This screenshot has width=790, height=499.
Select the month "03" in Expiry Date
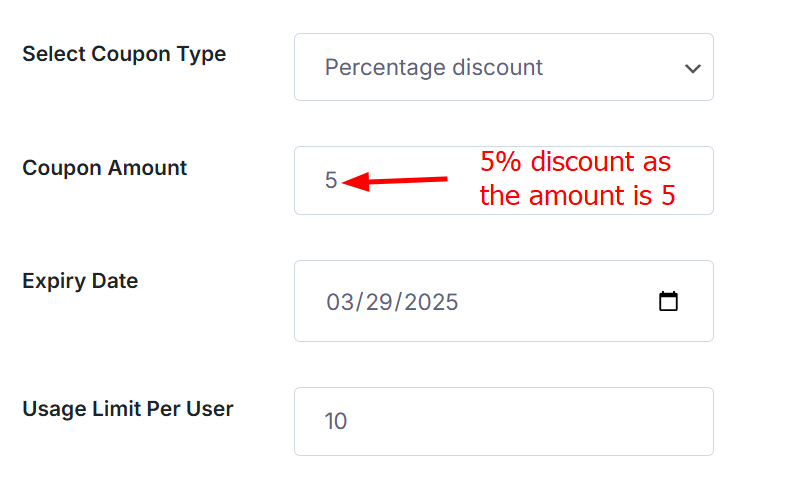tap(341, 302)
